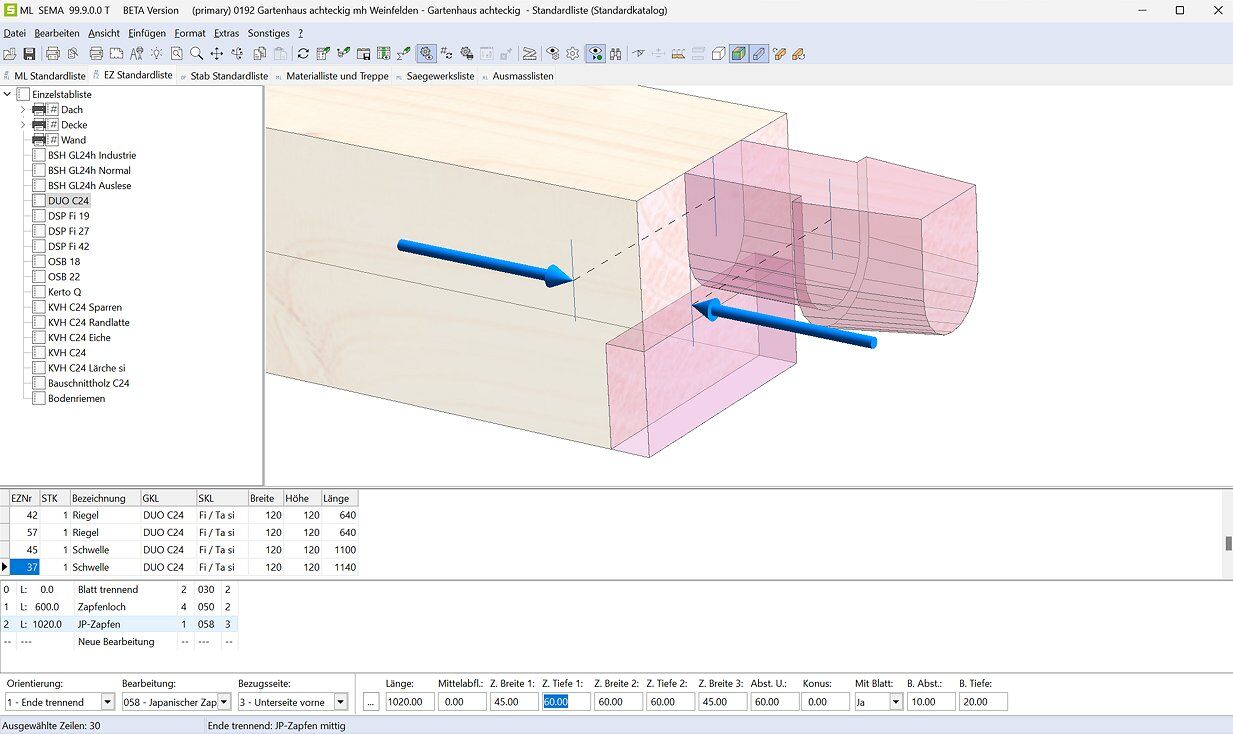Open the Ansicht menu
This screenshot has width=1233, height=734.
[x=104, y=33]
